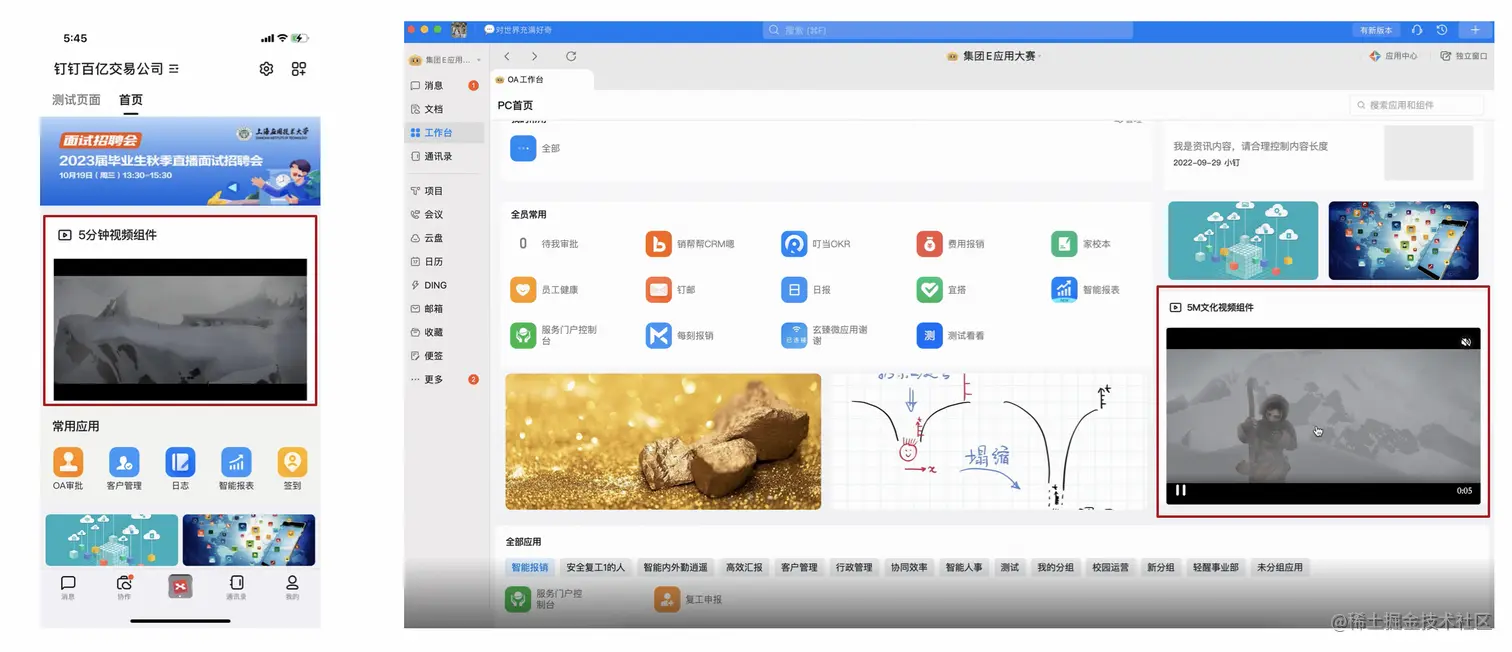Launch the 家校本 app

tap(1082, 244)
